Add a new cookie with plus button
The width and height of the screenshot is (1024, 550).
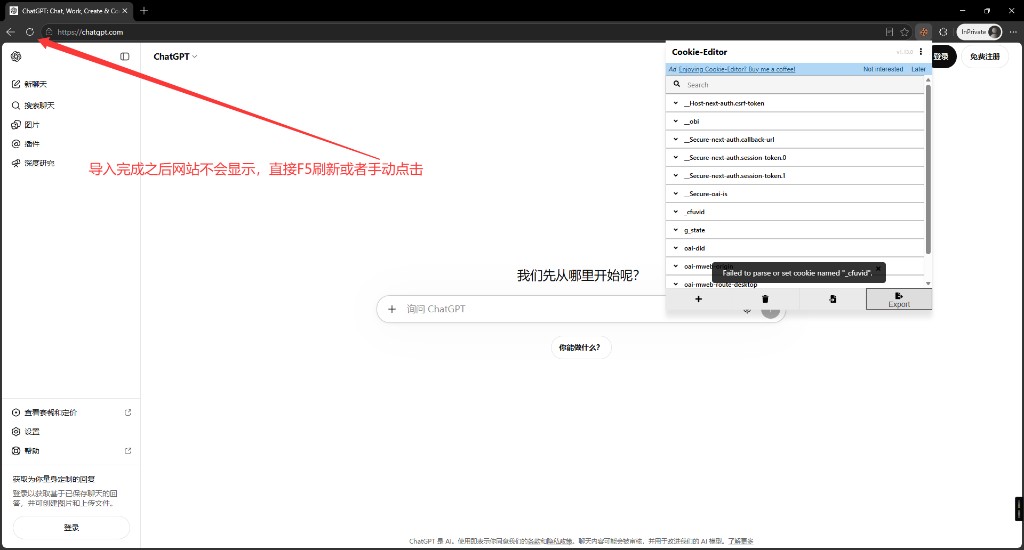[x=698, y=299]
